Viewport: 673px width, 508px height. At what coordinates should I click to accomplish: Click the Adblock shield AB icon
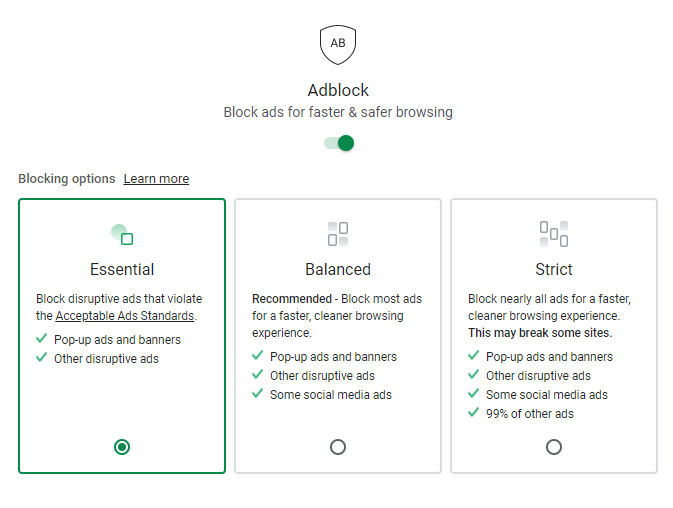(x=338, y=44)
